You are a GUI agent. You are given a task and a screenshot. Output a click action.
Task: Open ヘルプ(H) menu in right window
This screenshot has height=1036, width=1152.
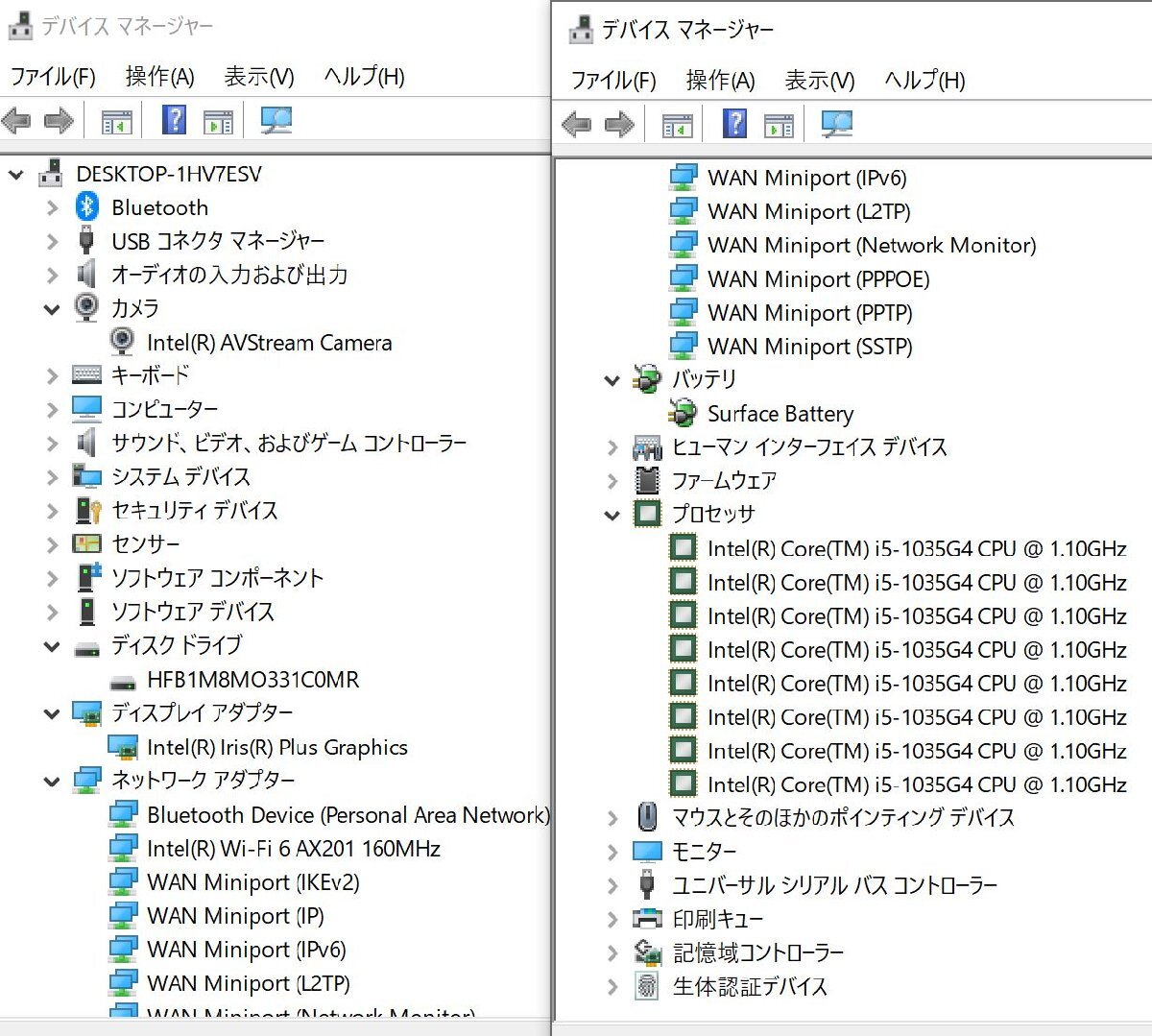924,80
